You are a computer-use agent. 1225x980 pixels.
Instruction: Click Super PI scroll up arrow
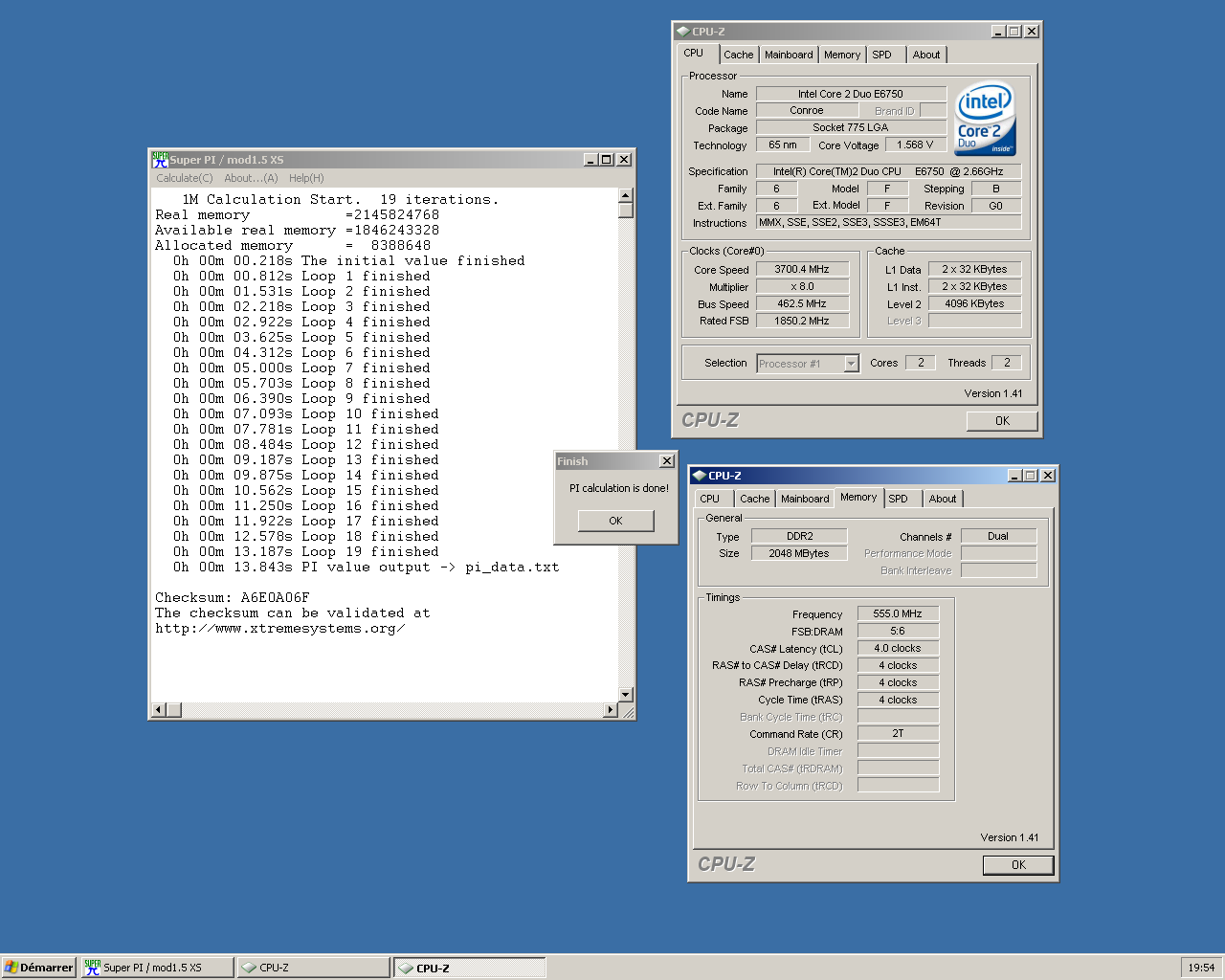626,196
